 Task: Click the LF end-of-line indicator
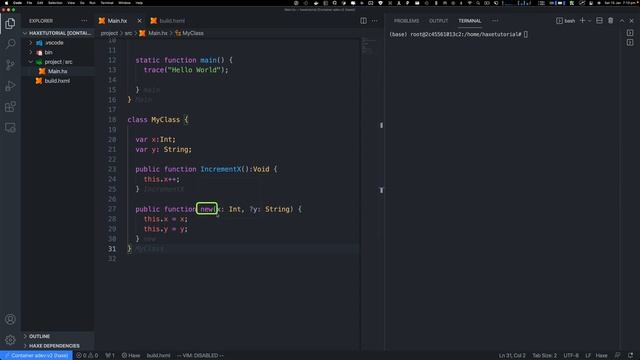tap(588, 356)
